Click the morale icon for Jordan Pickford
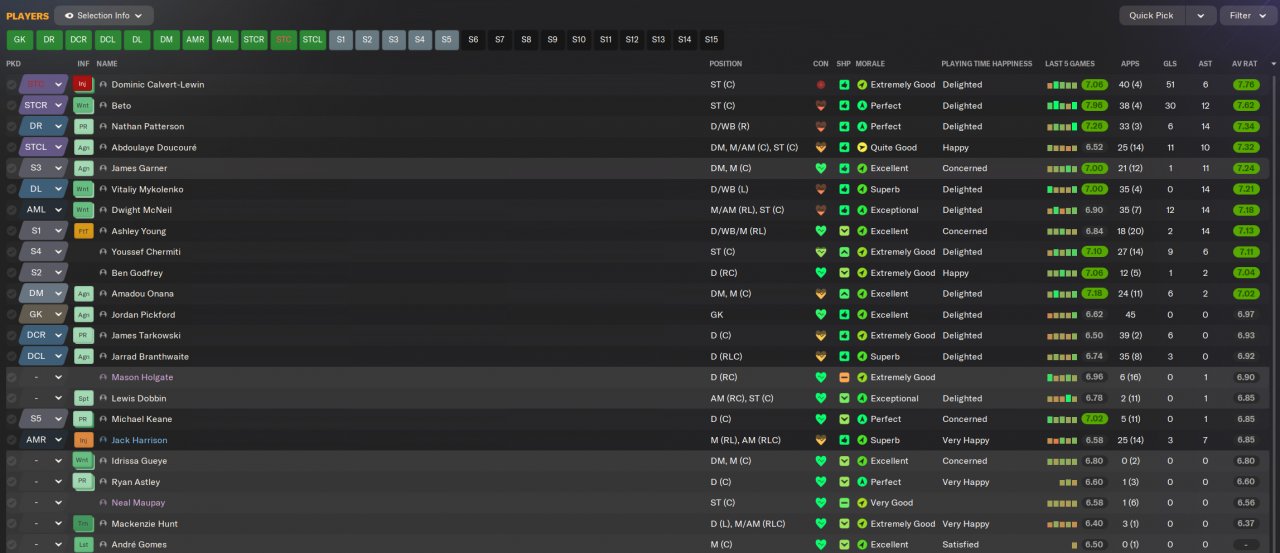 tap(862, 315)
